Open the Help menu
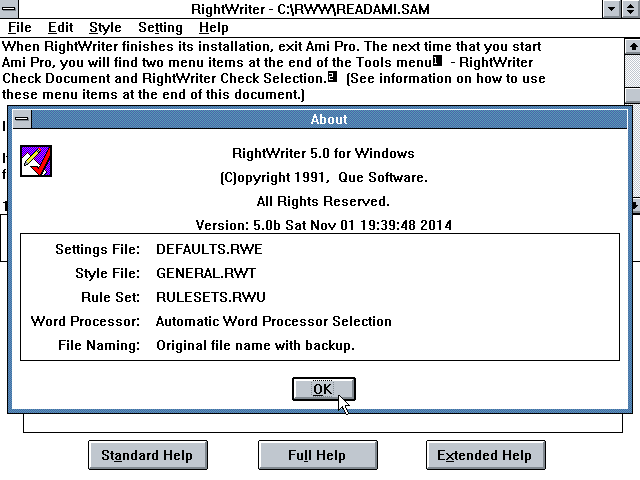Screen dimensions: 640x480 (x=213, y=28)
